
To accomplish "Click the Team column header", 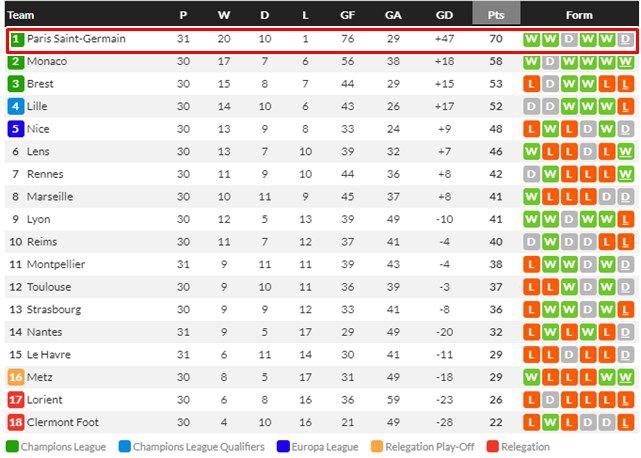I will point(21,15).
